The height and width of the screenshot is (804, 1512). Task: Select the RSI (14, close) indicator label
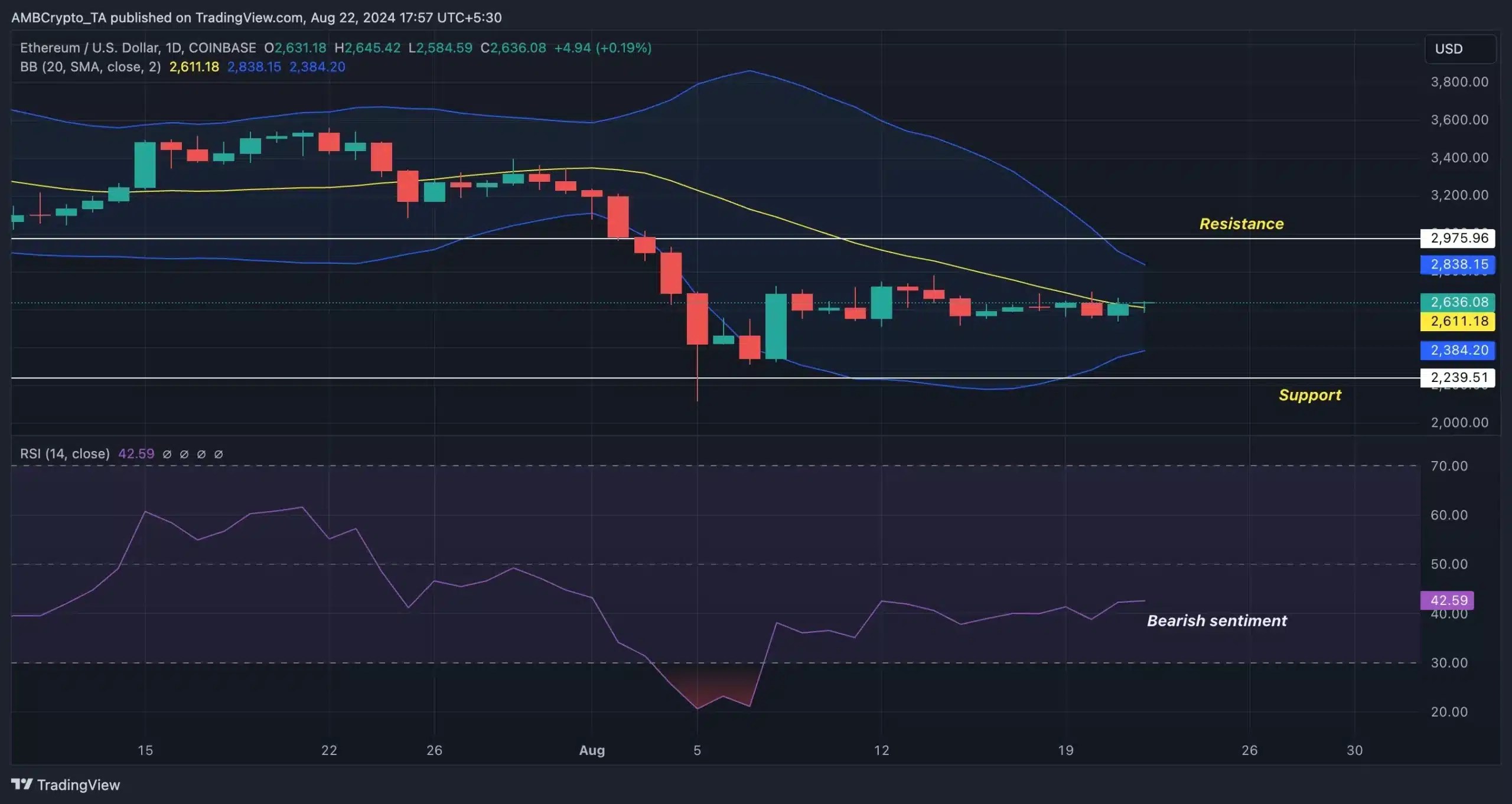pyautogui.click(x=65, y=454)
